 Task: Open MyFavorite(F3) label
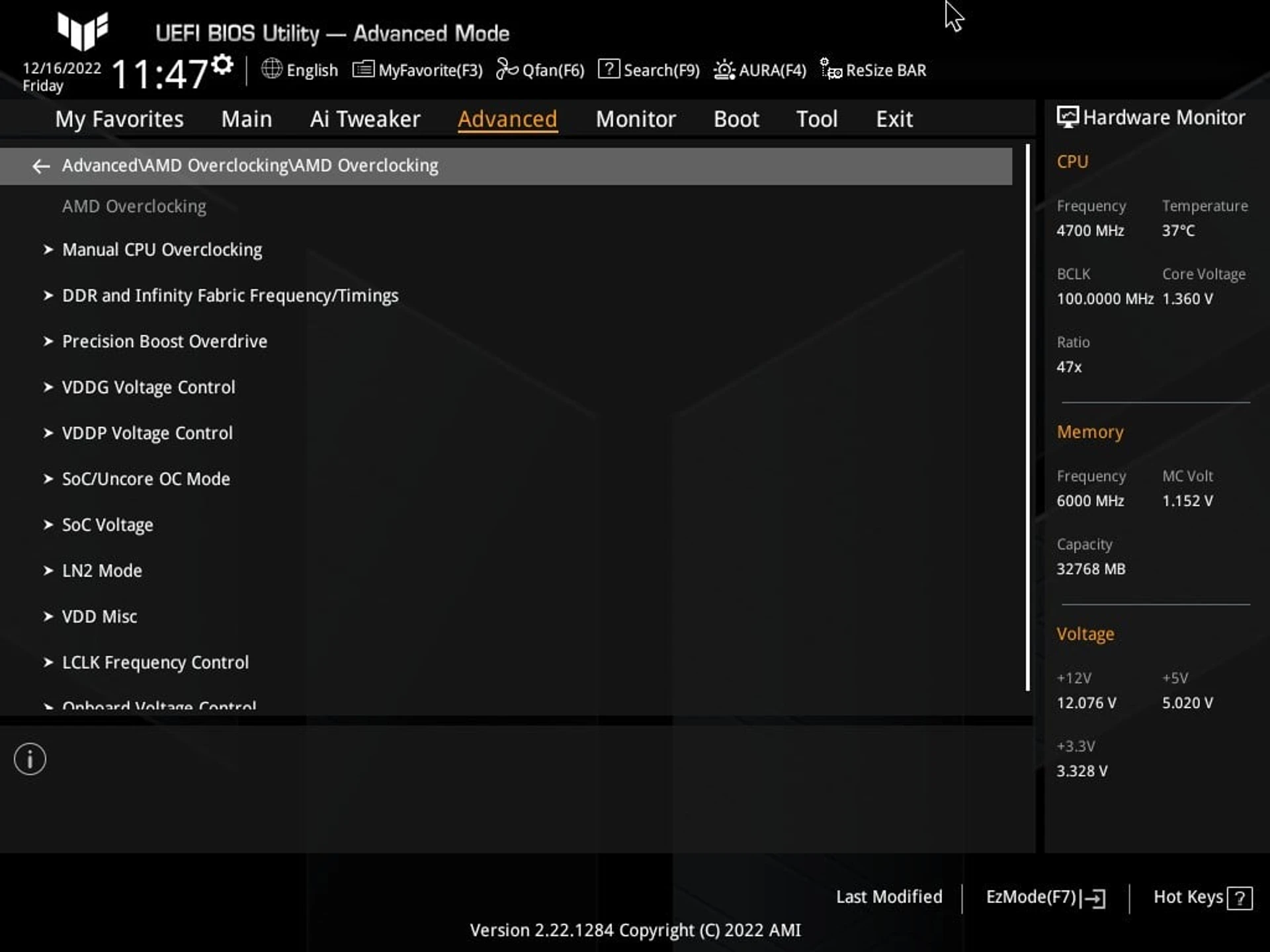tap(431, 70)
